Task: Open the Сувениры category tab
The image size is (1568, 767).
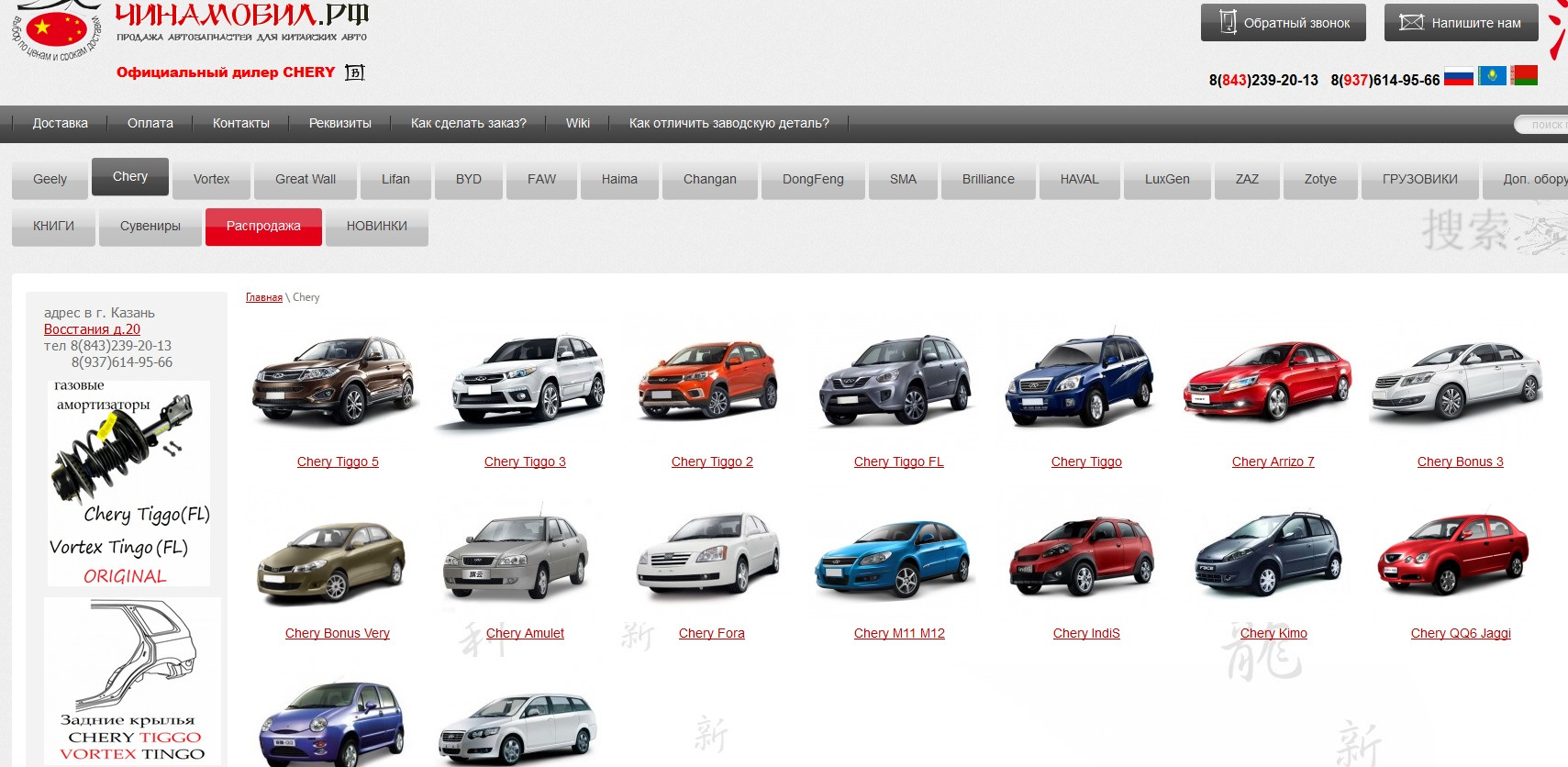Action: 150,227
